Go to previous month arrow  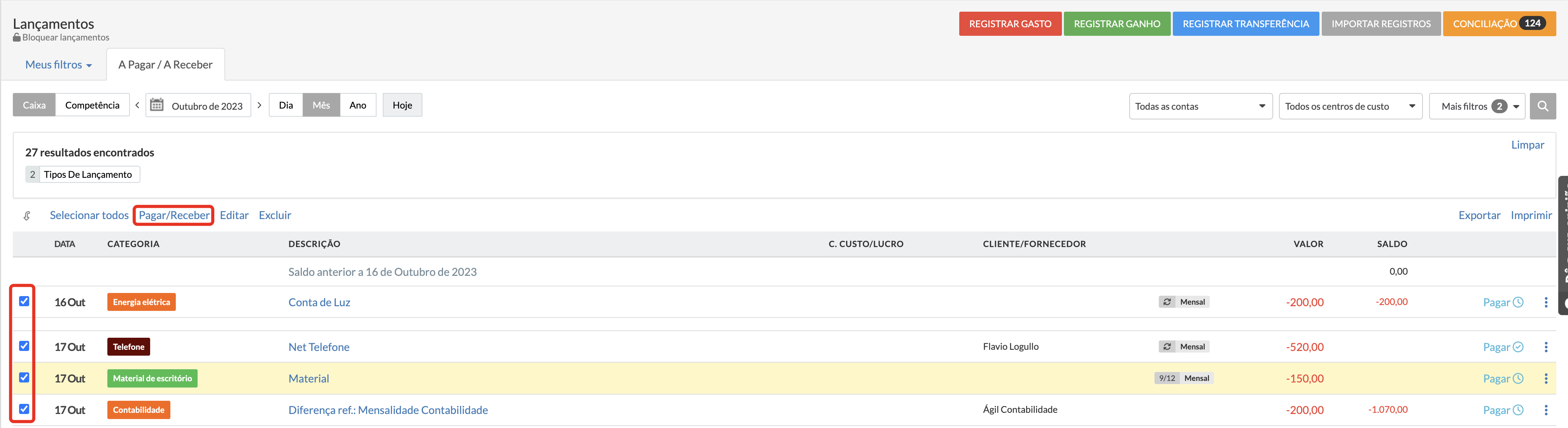point(138,105)
